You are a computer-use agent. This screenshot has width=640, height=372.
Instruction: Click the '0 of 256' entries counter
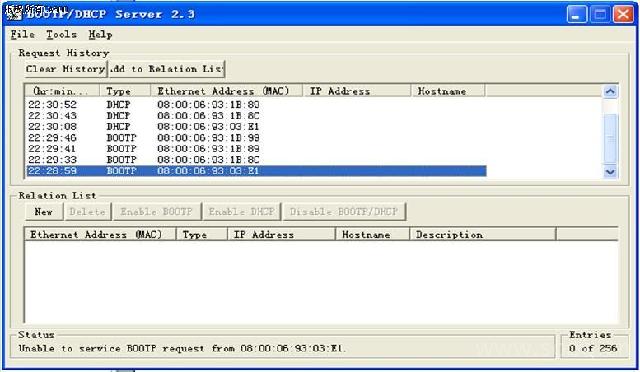tap(593, 349)
